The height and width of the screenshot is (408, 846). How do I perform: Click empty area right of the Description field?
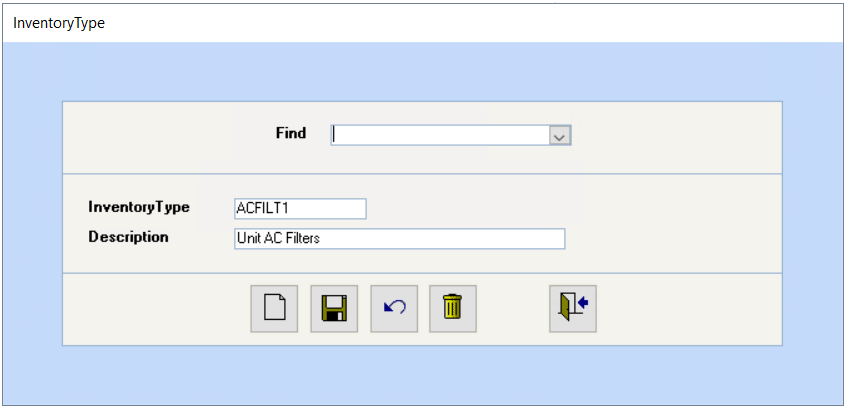(x=672, y=239)
